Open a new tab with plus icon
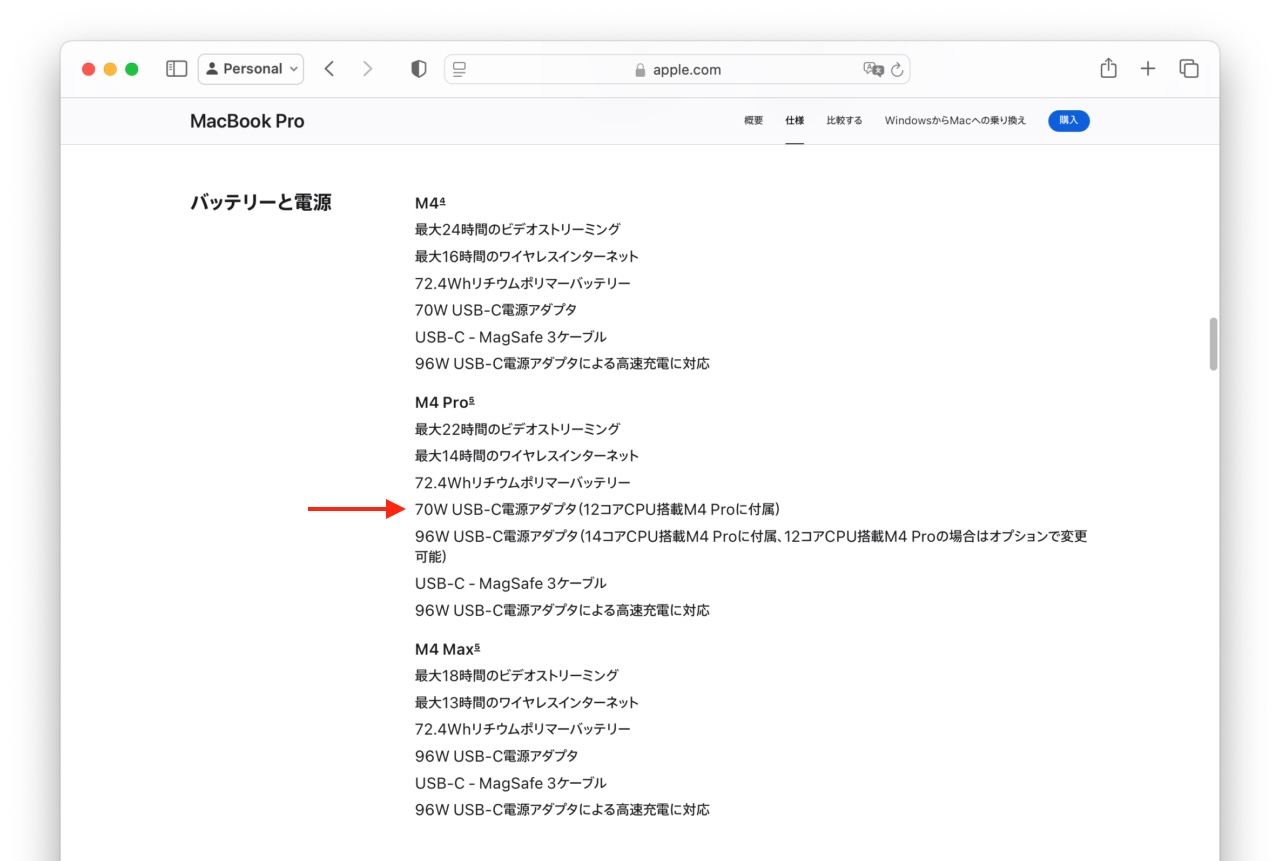This screenshot has width=1280, height=861. tap(1148, 69)
